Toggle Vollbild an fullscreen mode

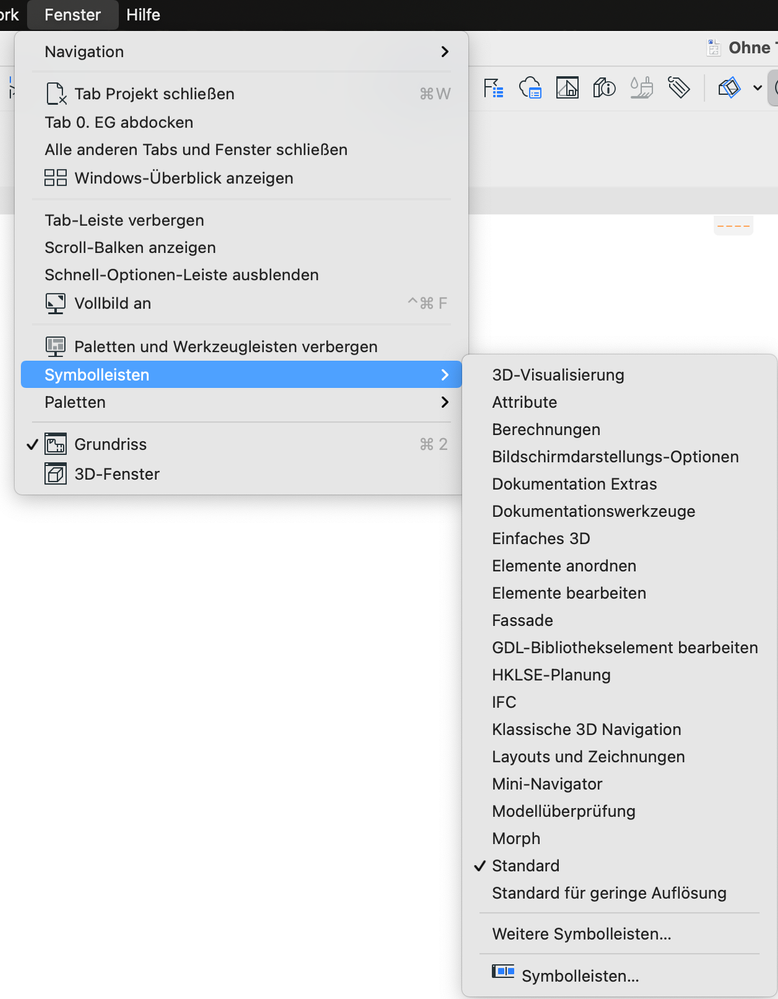point(112,303)
